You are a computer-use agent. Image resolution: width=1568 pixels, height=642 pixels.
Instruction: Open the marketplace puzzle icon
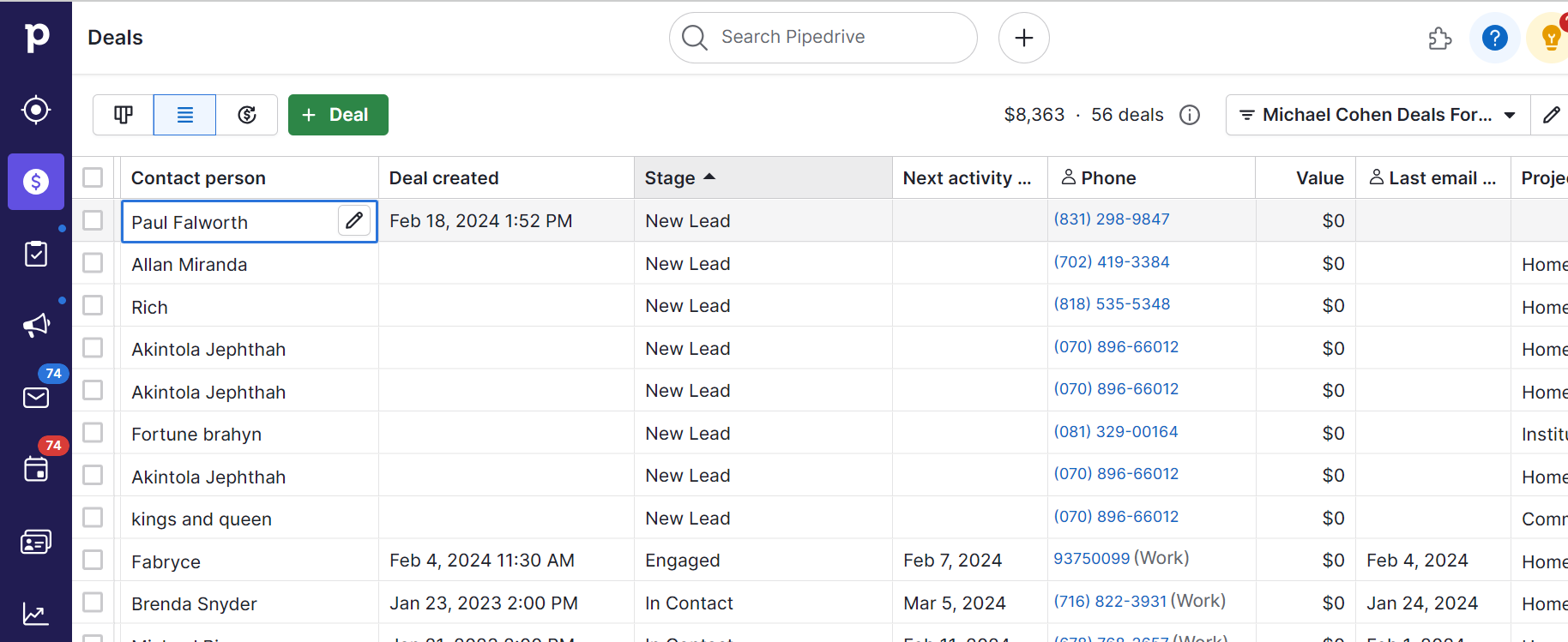[1440, 38]
